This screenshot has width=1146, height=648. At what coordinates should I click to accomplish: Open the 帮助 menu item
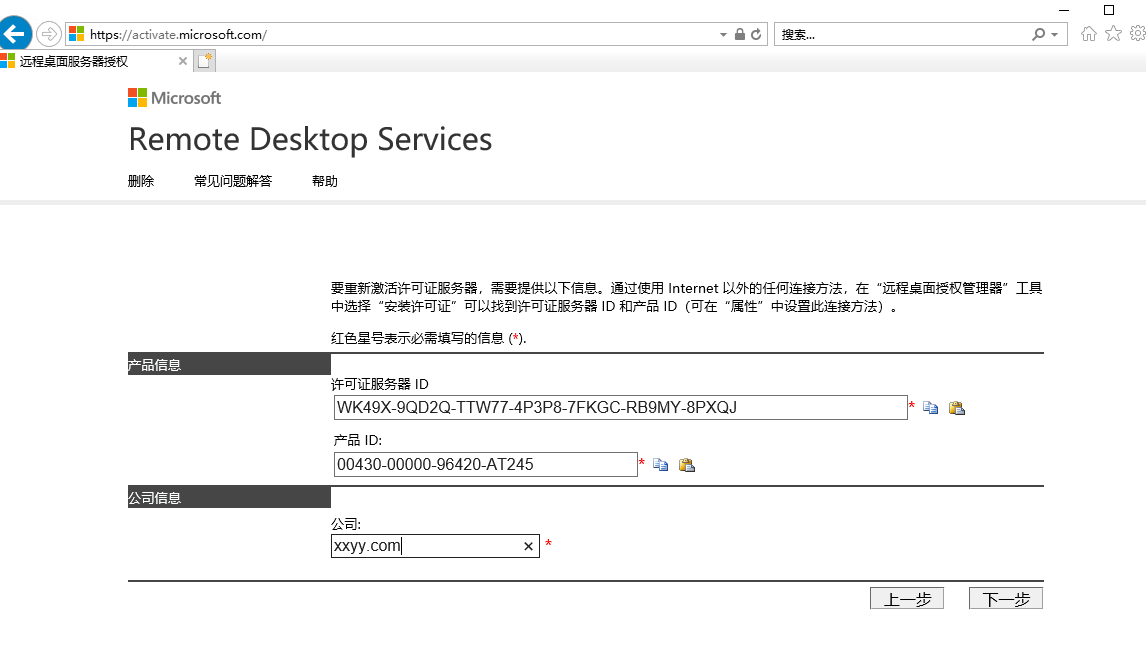click(x=325, y=181)
